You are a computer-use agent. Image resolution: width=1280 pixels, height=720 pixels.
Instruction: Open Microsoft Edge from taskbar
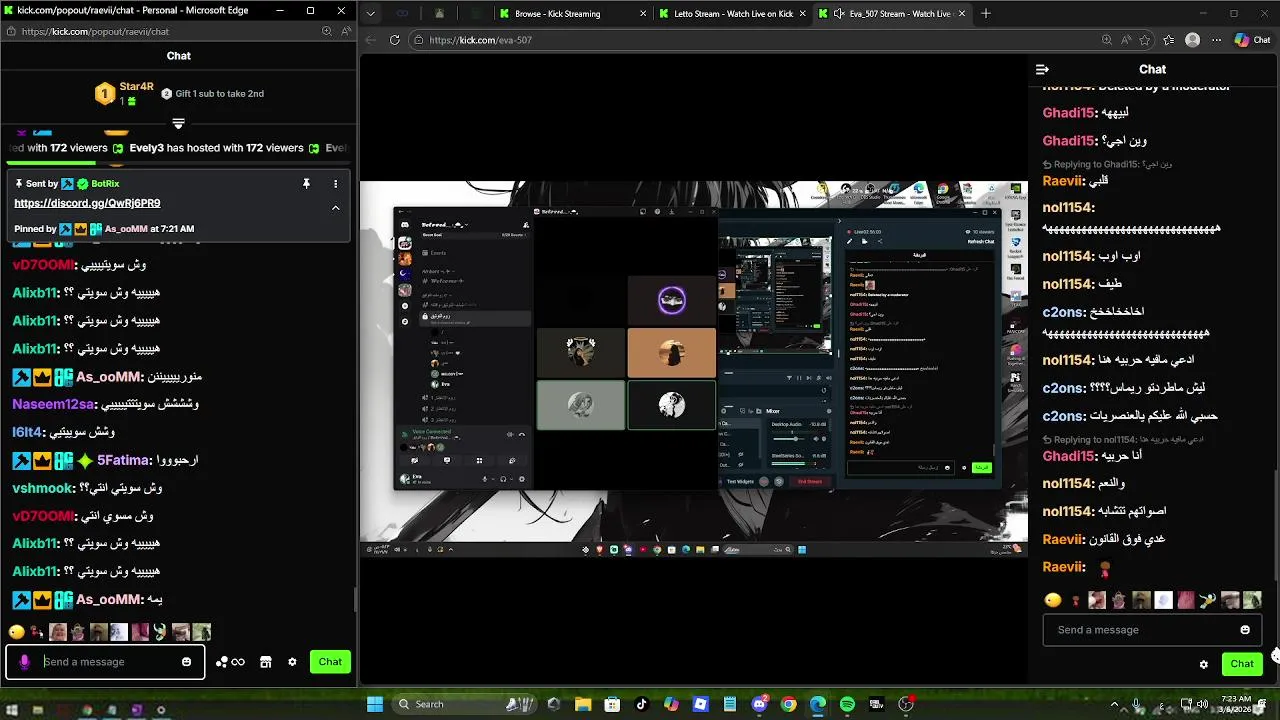point(818,704)
